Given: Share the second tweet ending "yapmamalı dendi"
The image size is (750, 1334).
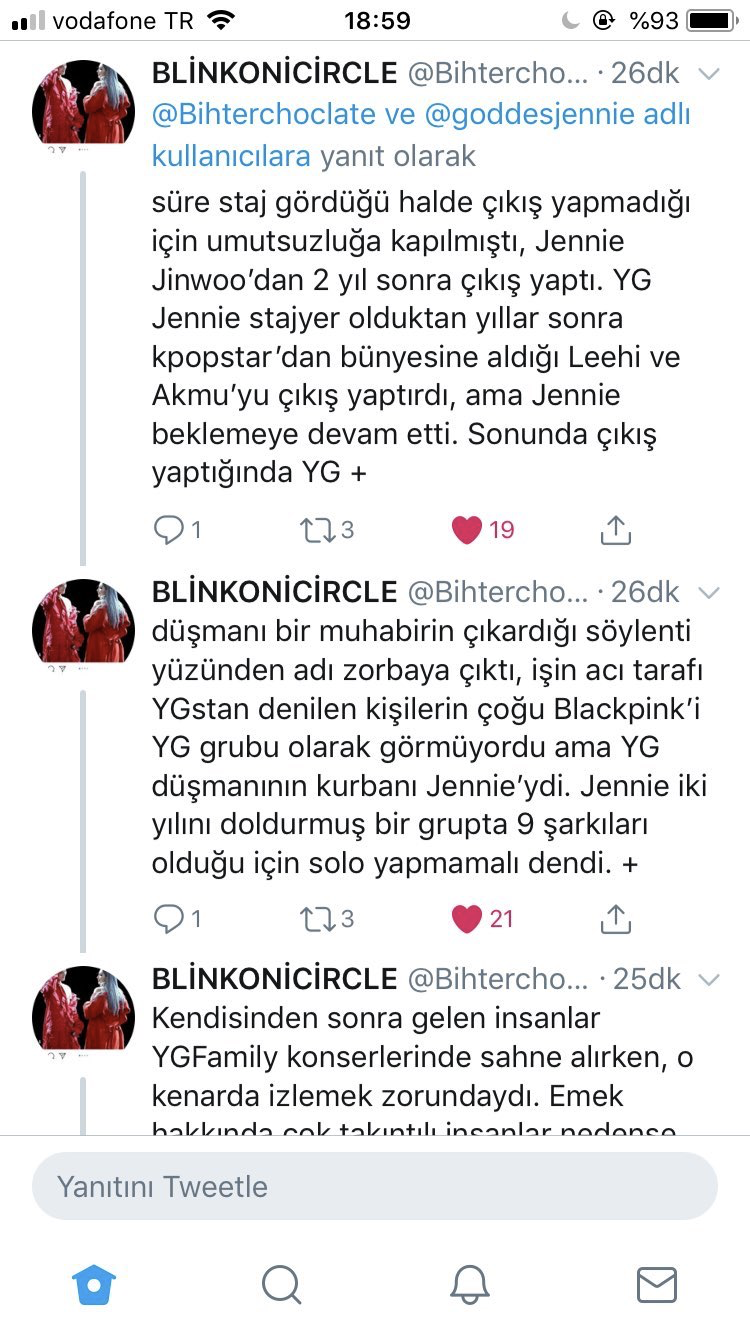Looking at the screenshot, I should [x=616, y=917].
